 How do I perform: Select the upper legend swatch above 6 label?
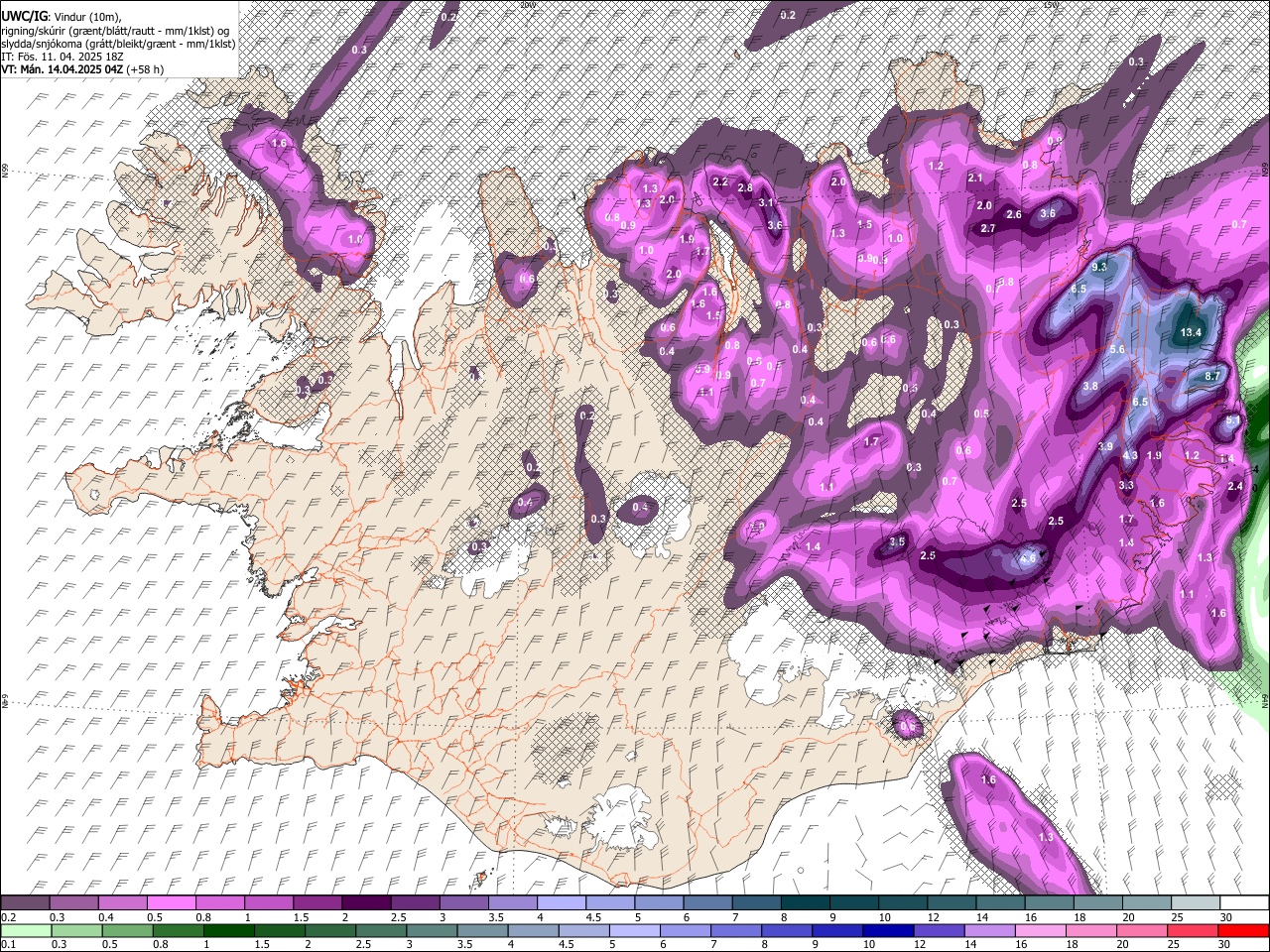(x=706, y=902)
